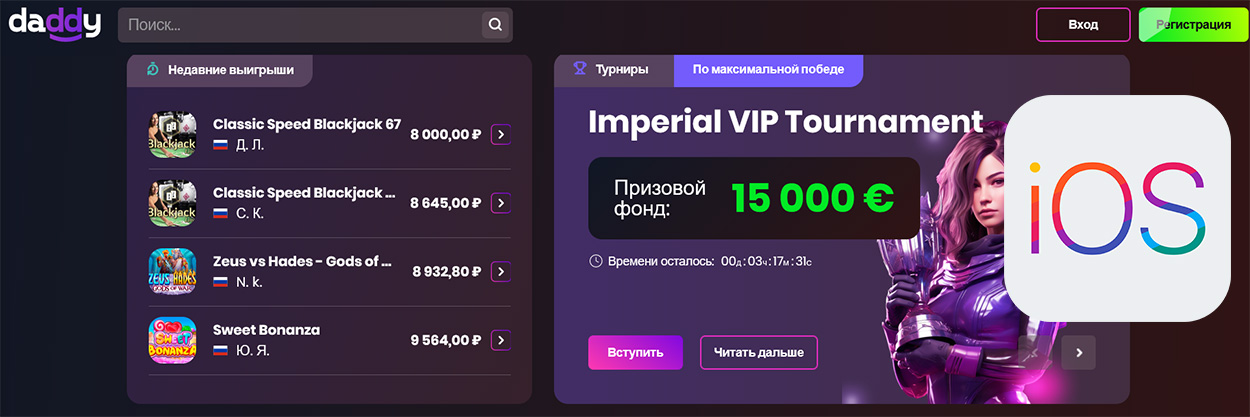Click the Регистрация button
The image size is (1250, 417).
[x=1194, y=25]
